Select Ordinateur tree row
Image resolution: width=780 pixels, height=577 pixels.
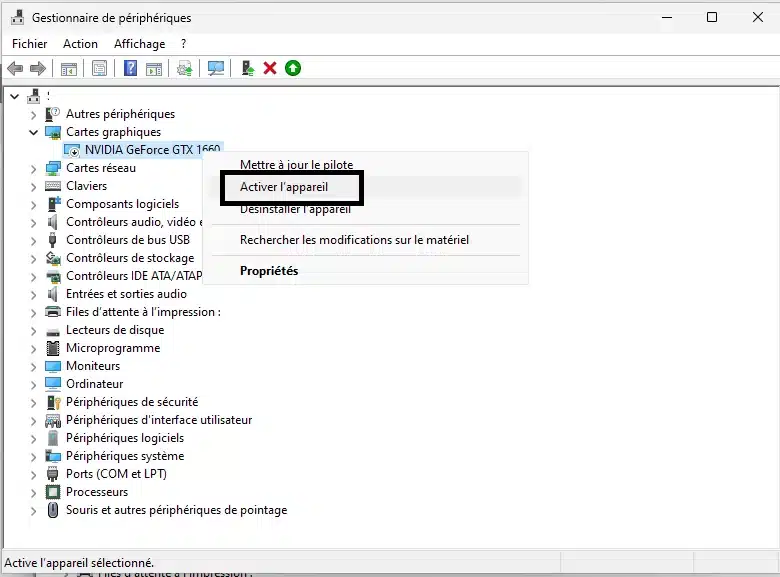coord(95,384)
